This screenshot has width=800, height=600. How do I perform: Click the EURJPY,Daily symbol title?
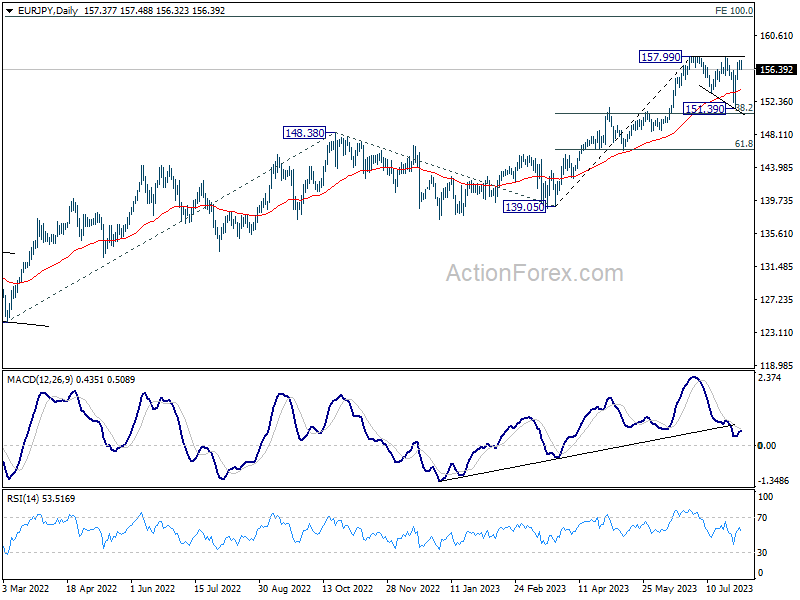pyautogui.click(x=48, y=11)
